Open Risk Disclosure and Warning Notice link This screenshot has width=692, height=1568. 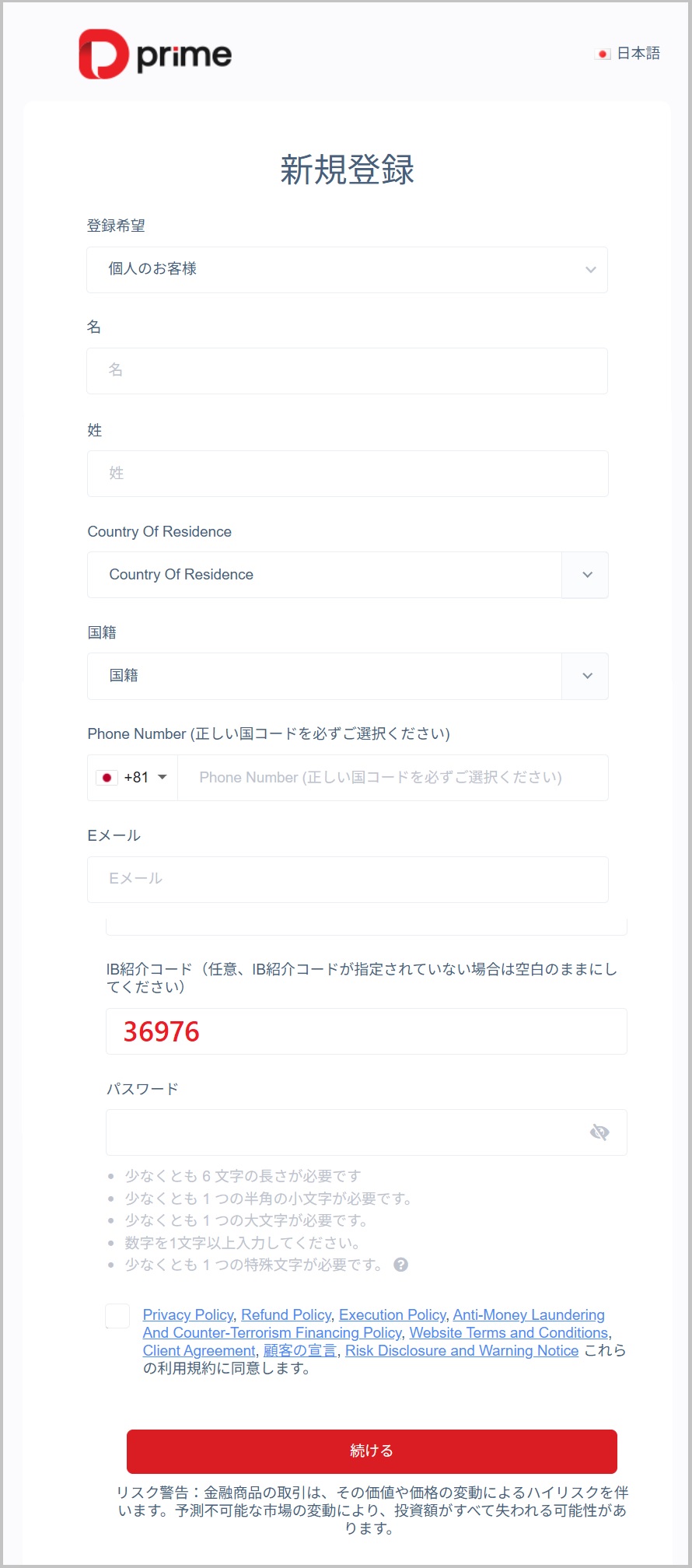tap(462, 1350)
